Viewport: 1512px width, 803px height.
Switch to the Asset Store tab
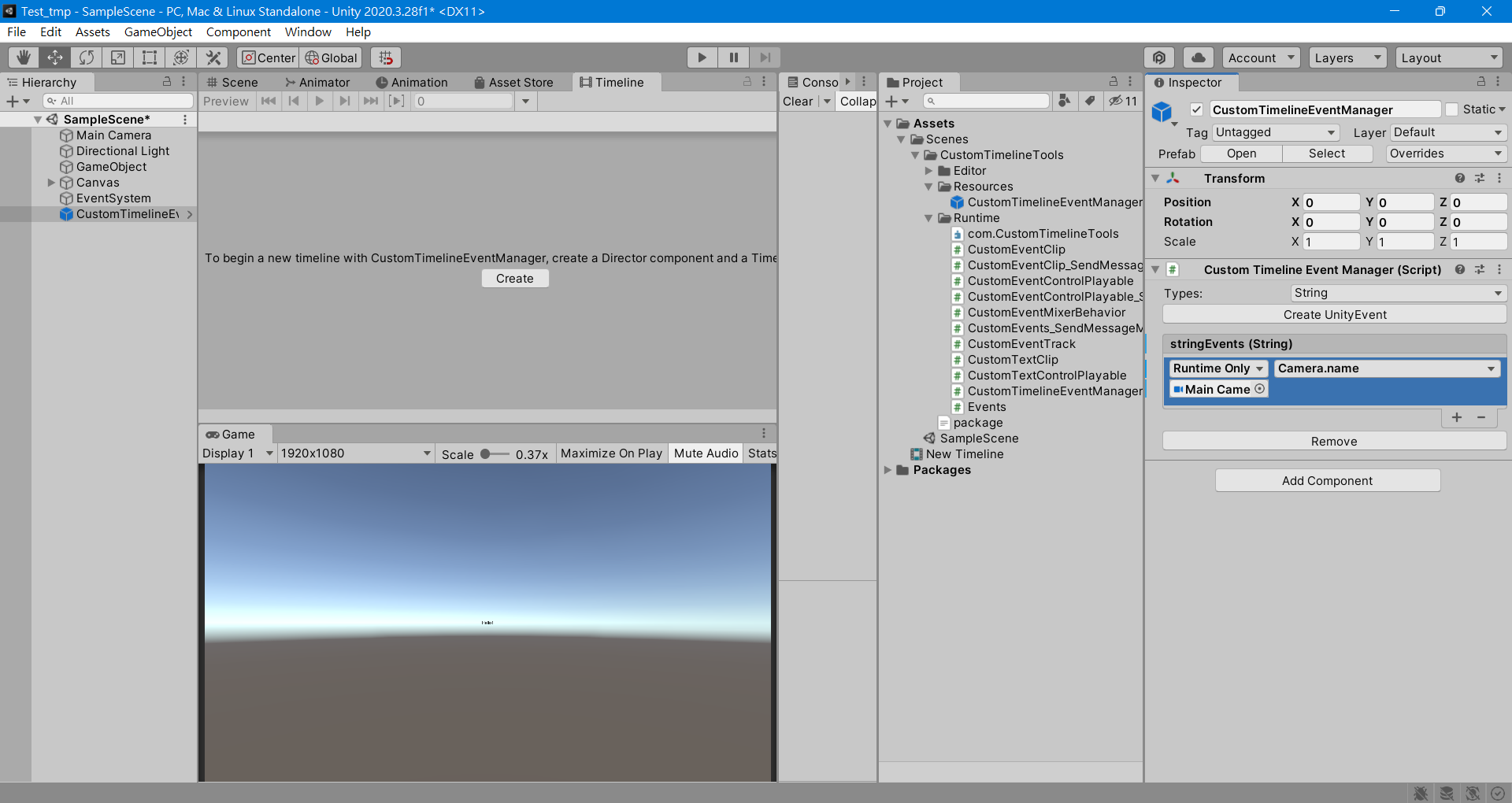tap(513, 82)
